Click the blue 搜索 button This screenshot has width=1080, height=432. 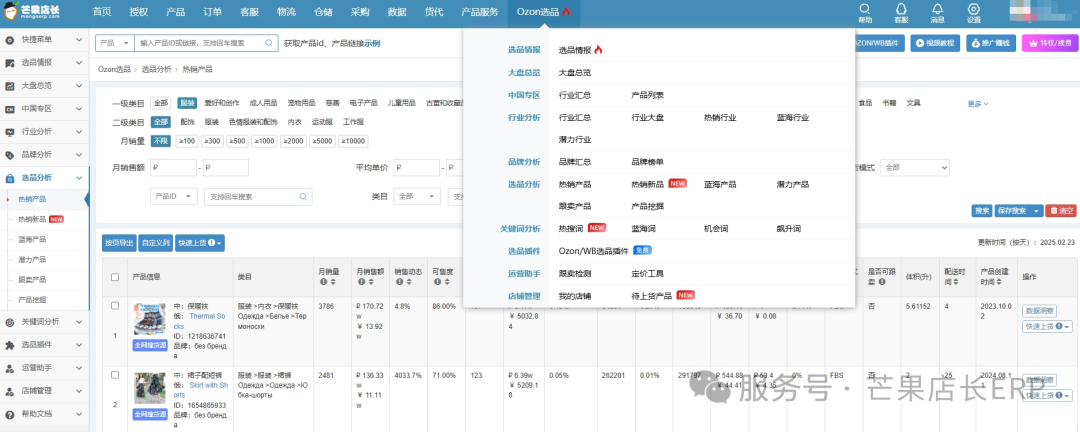pyautogui.click(x=982, y=211)
